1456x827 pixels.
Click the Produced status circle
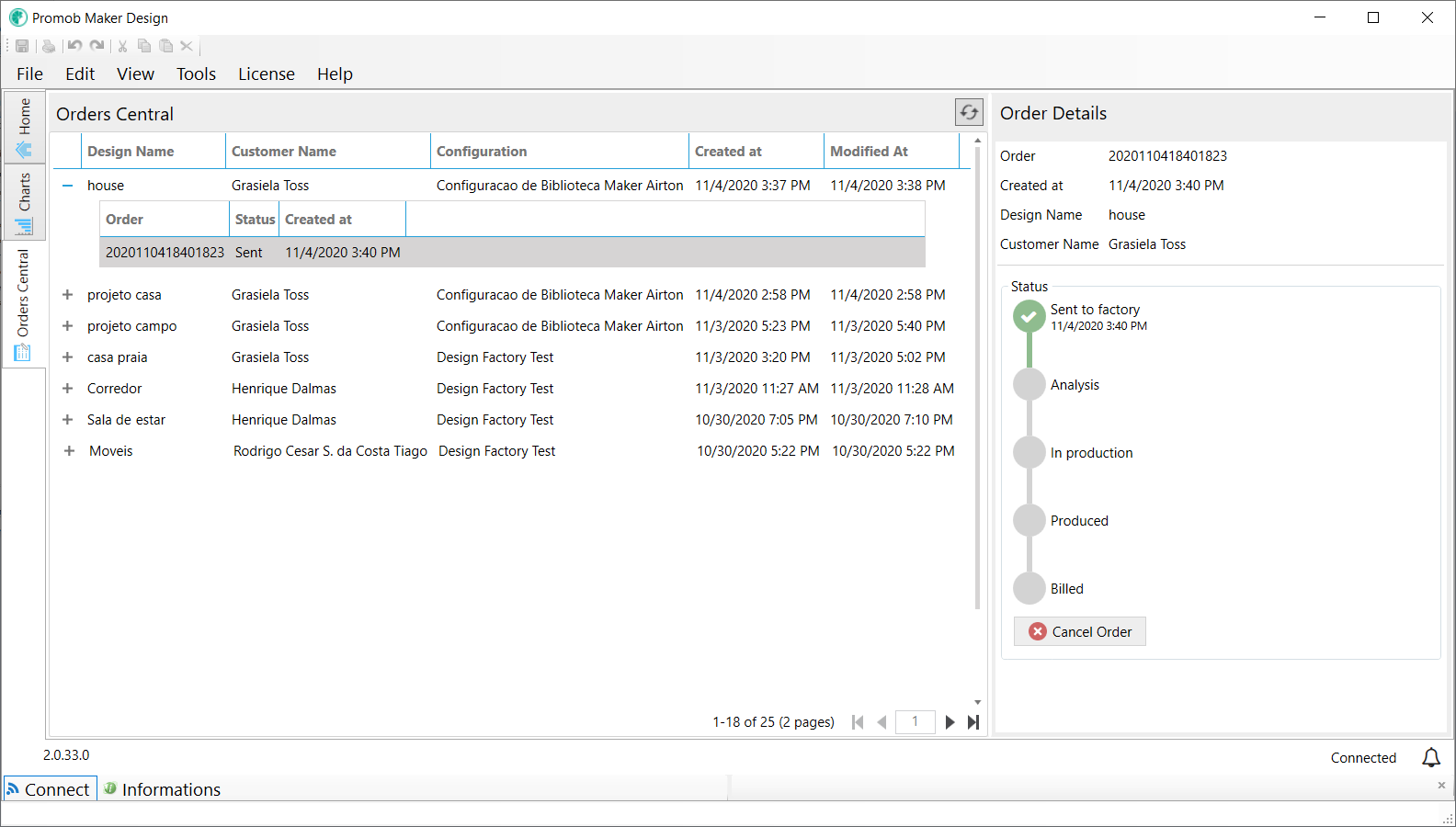pyautogui.click(x=1029, y=520)
